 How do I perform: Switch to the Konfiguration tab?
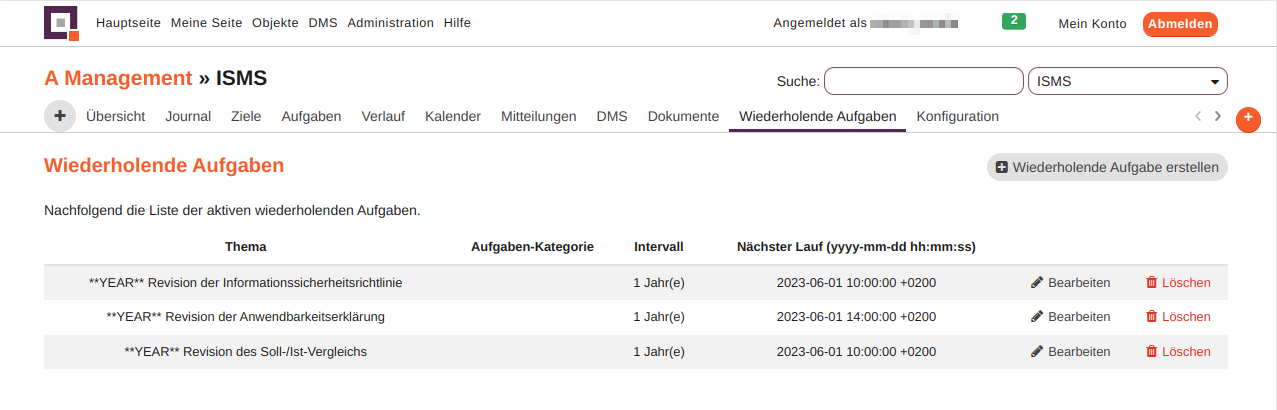tap(958, 116)
